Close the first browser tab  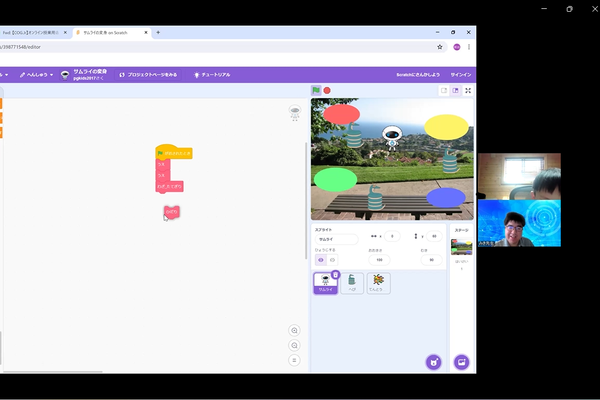tap(65, 33)
